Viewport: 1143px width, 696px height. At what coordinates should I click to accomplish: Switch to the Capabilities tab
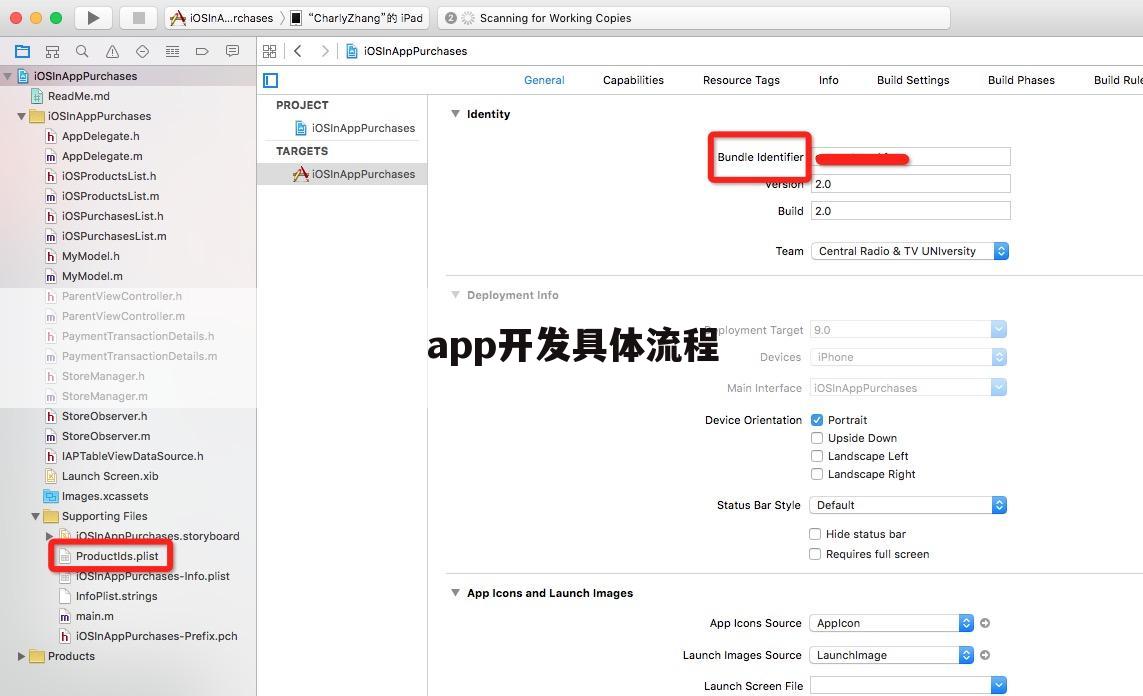pos(633,80)
